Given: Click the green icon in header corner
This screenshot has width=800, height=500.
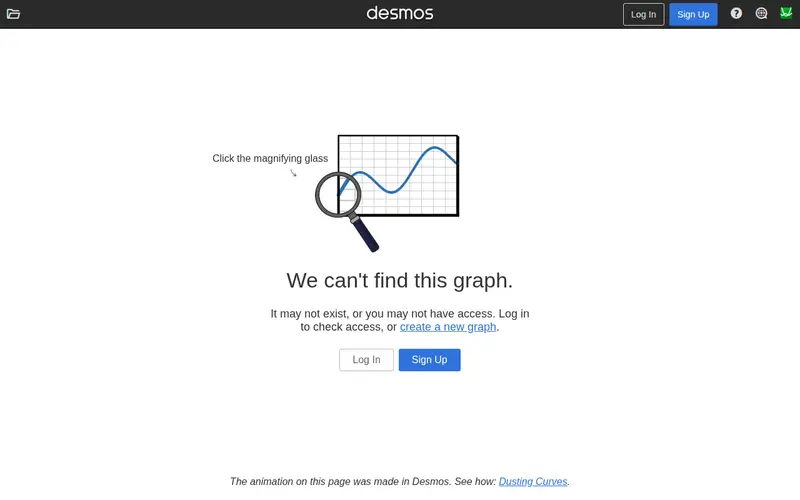Looking at the screenshot, I should click(786, 13).
